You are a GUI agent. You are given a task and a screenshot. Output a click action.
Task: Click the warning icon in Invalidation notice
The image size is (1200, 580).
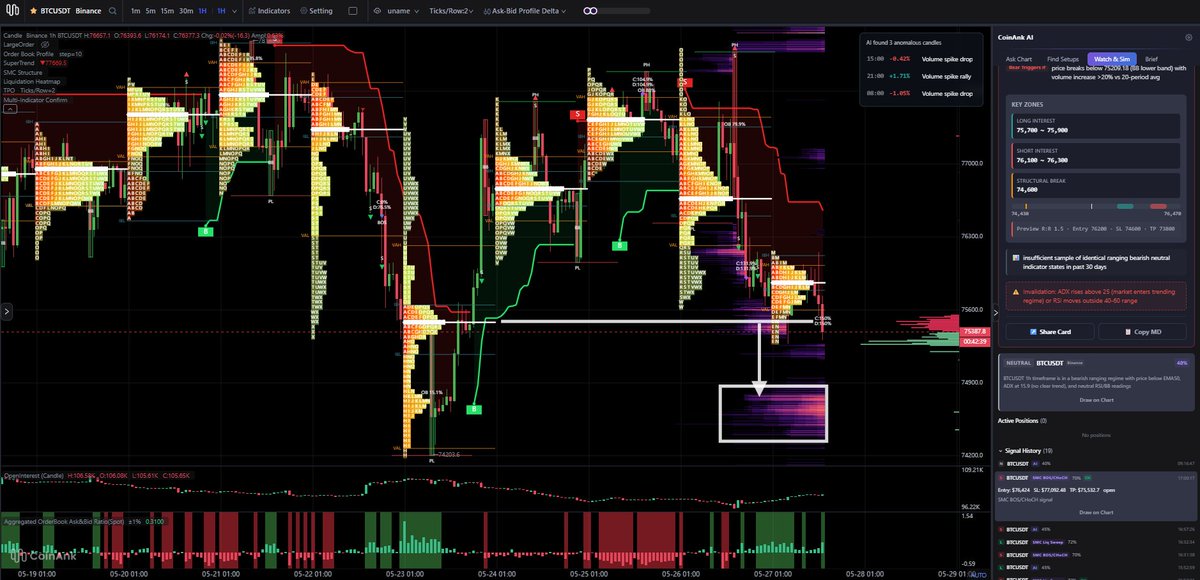[x=1016, y=292]
